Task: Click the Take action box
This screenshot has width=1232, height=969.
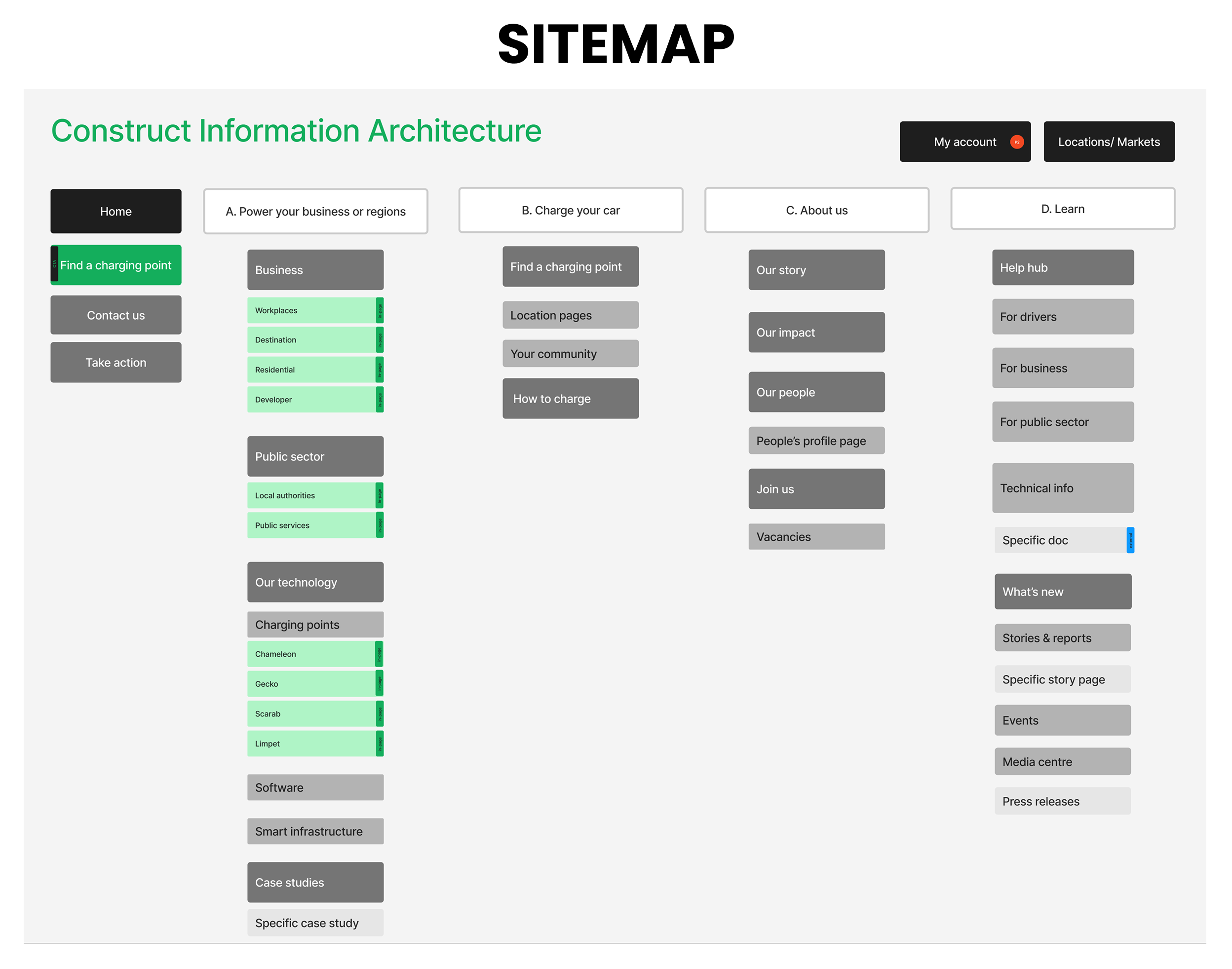Action: [x=116, y=362]
